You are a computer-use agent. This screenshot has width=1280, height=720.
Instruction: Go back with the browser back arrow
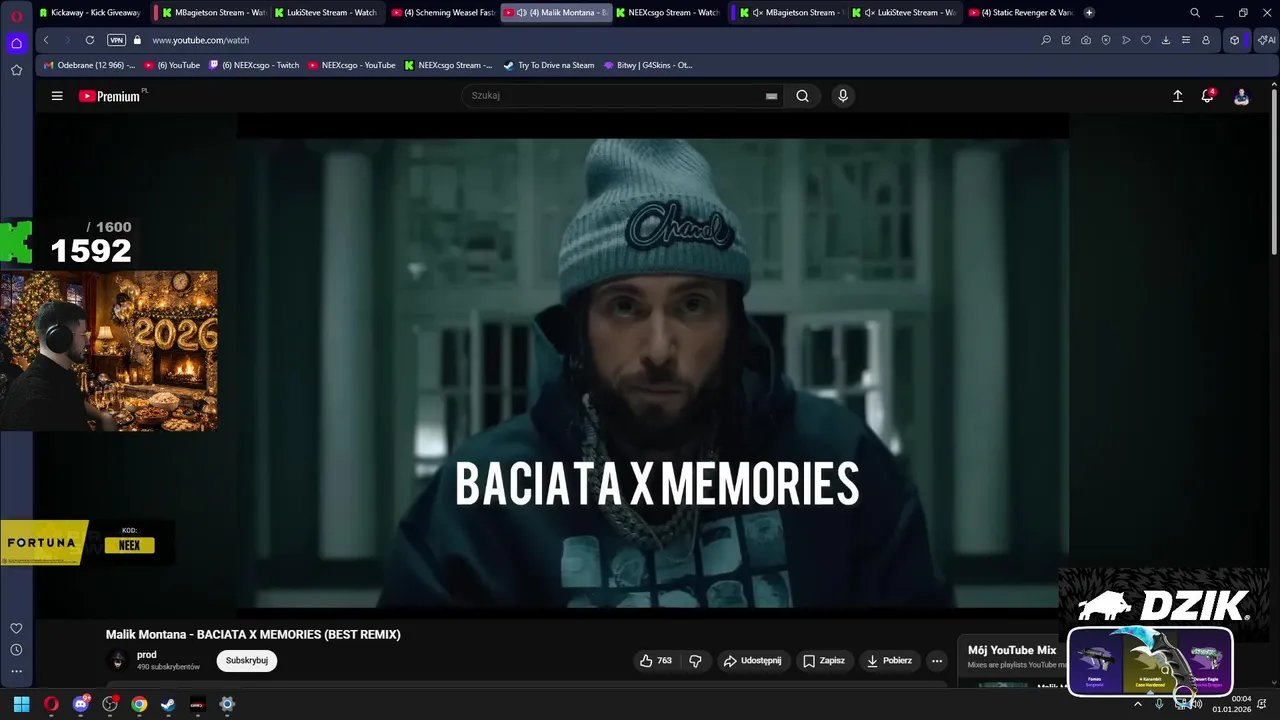46,40
